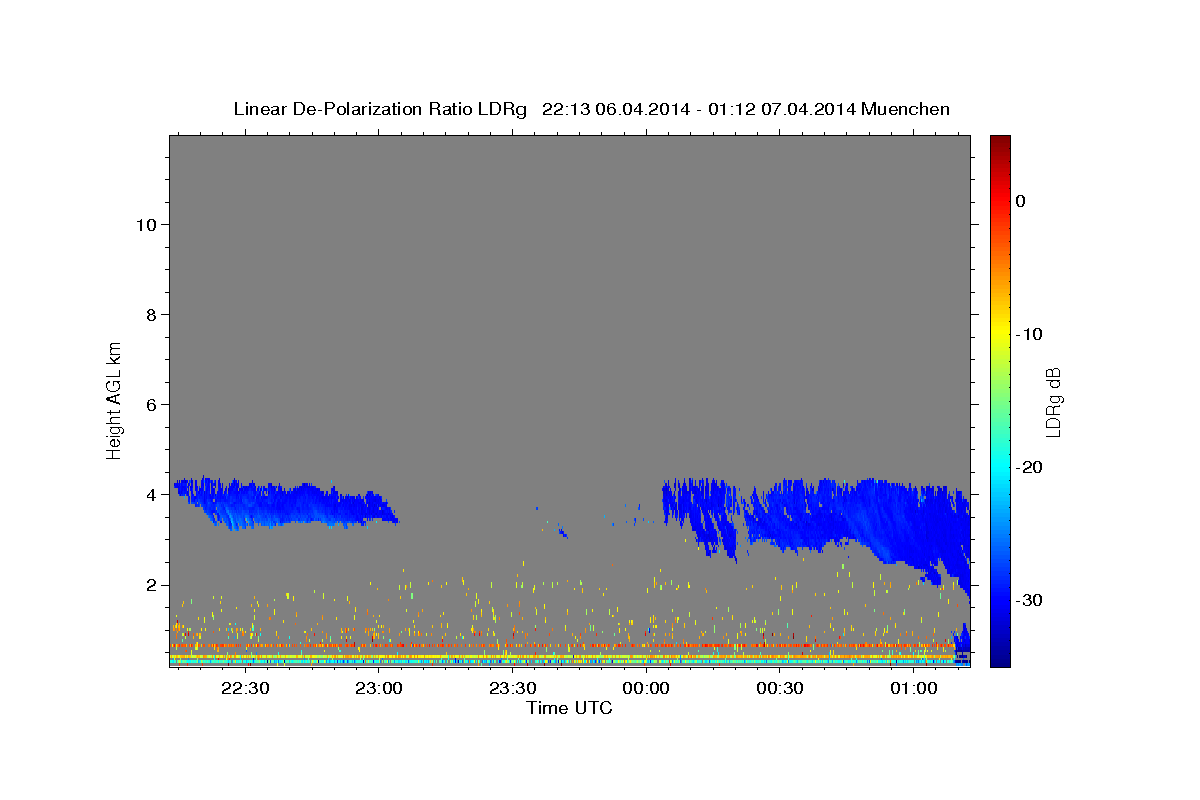Click the dark red top of the colorbar

1000,142
